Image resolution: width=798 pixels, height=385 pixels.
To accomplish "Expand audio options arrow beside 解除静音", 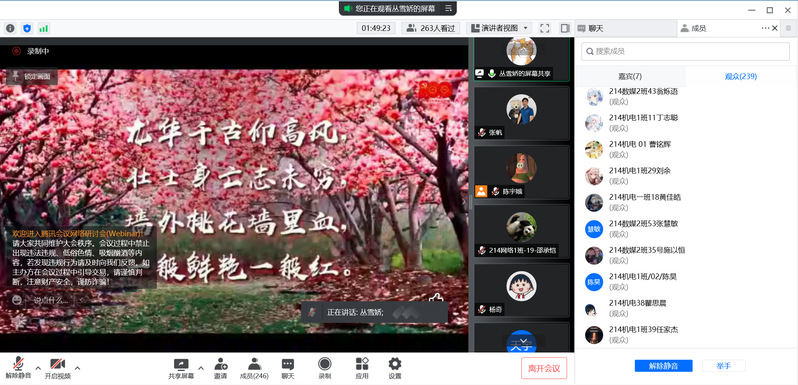I will tap(38, 368).
